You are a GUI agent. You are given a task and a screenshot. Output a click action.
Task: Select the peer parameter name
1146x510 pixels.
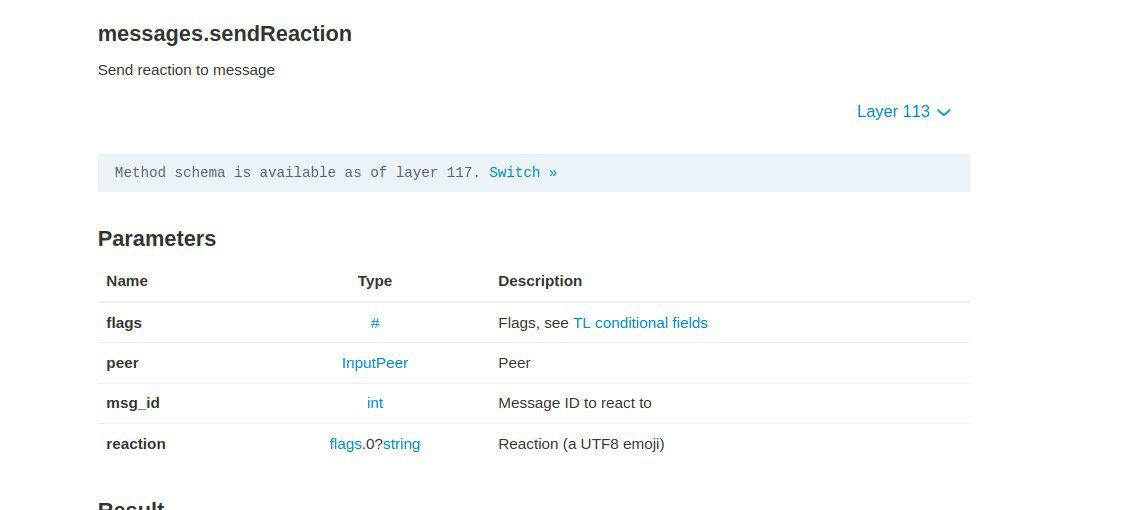pos(122,363)
